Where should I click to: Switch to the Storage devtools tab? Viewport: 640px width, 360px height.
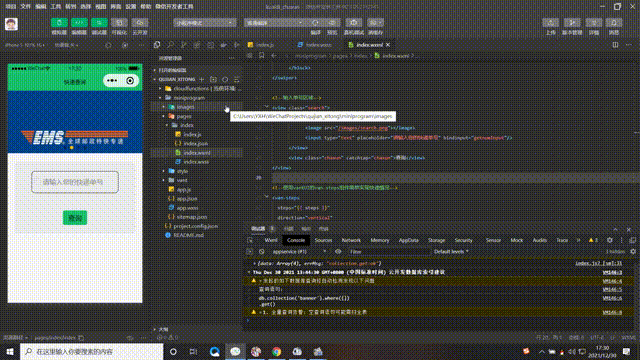(x=436, y=240)
